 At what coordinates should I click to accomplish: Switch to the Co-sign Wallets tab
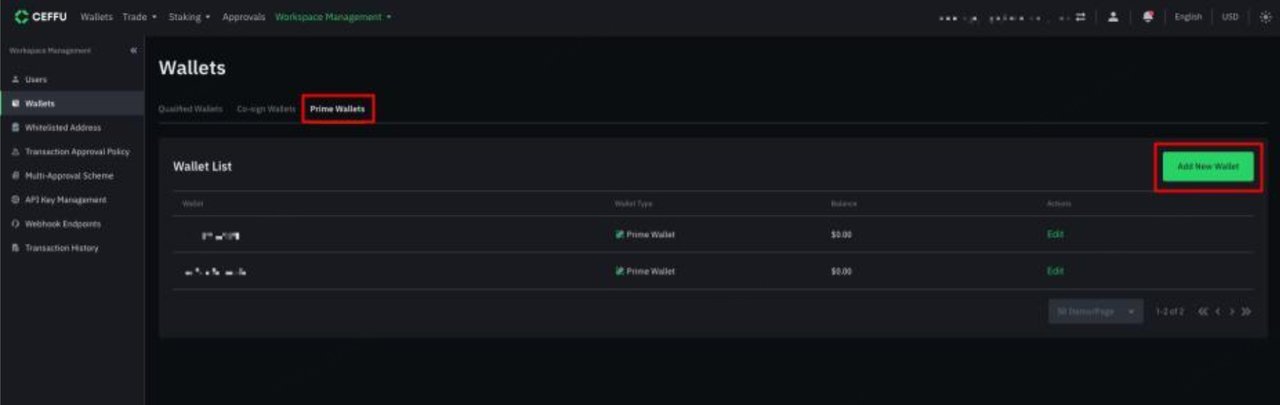[x=266, y=109]
